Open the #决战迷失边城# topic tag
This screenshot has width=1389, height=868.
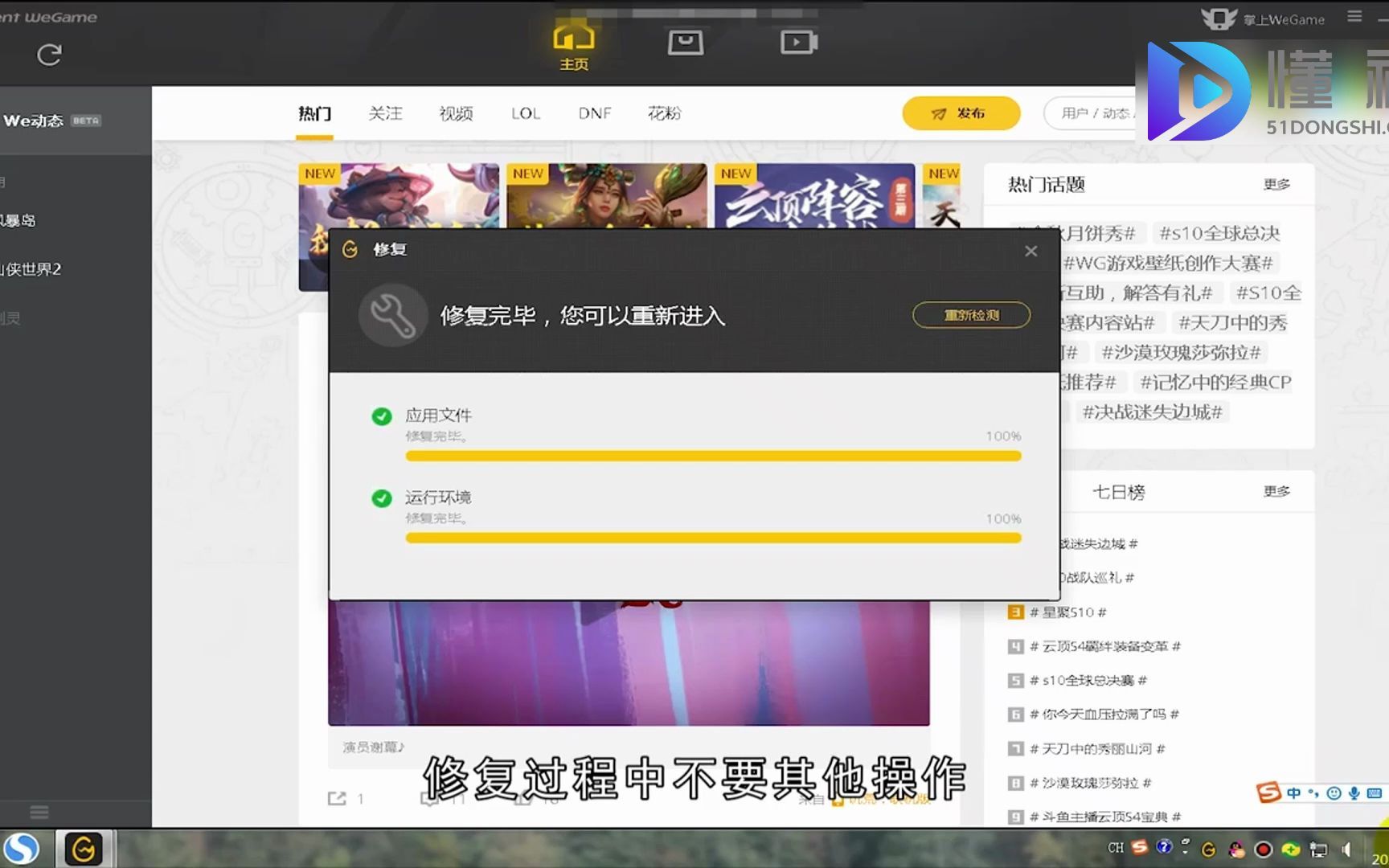coord(1152,411)
